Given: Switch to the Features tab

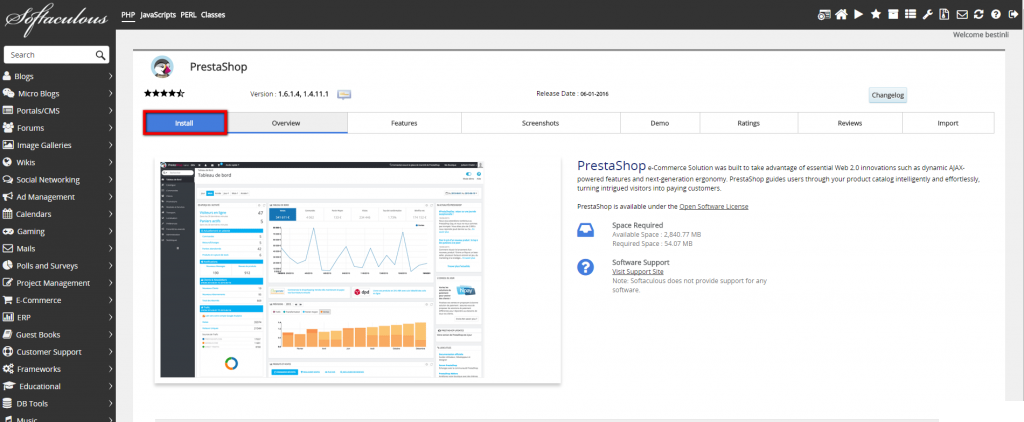Looking at the screenshot, I should pos(404,123).
